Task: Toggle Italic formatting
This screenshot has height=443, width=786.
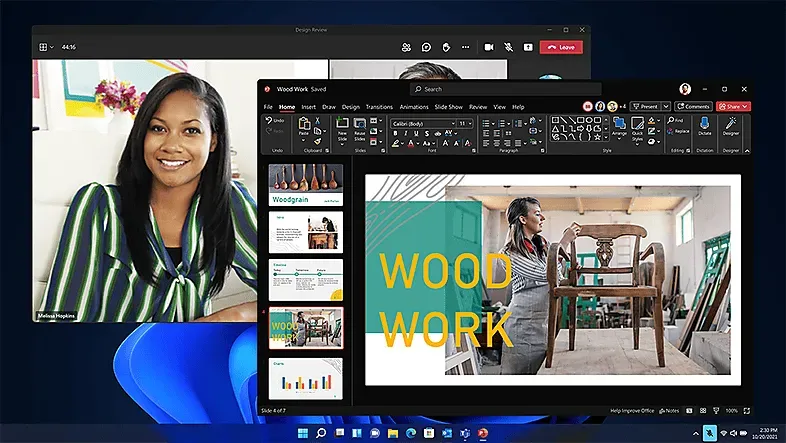Action: (x=406, y=133)
